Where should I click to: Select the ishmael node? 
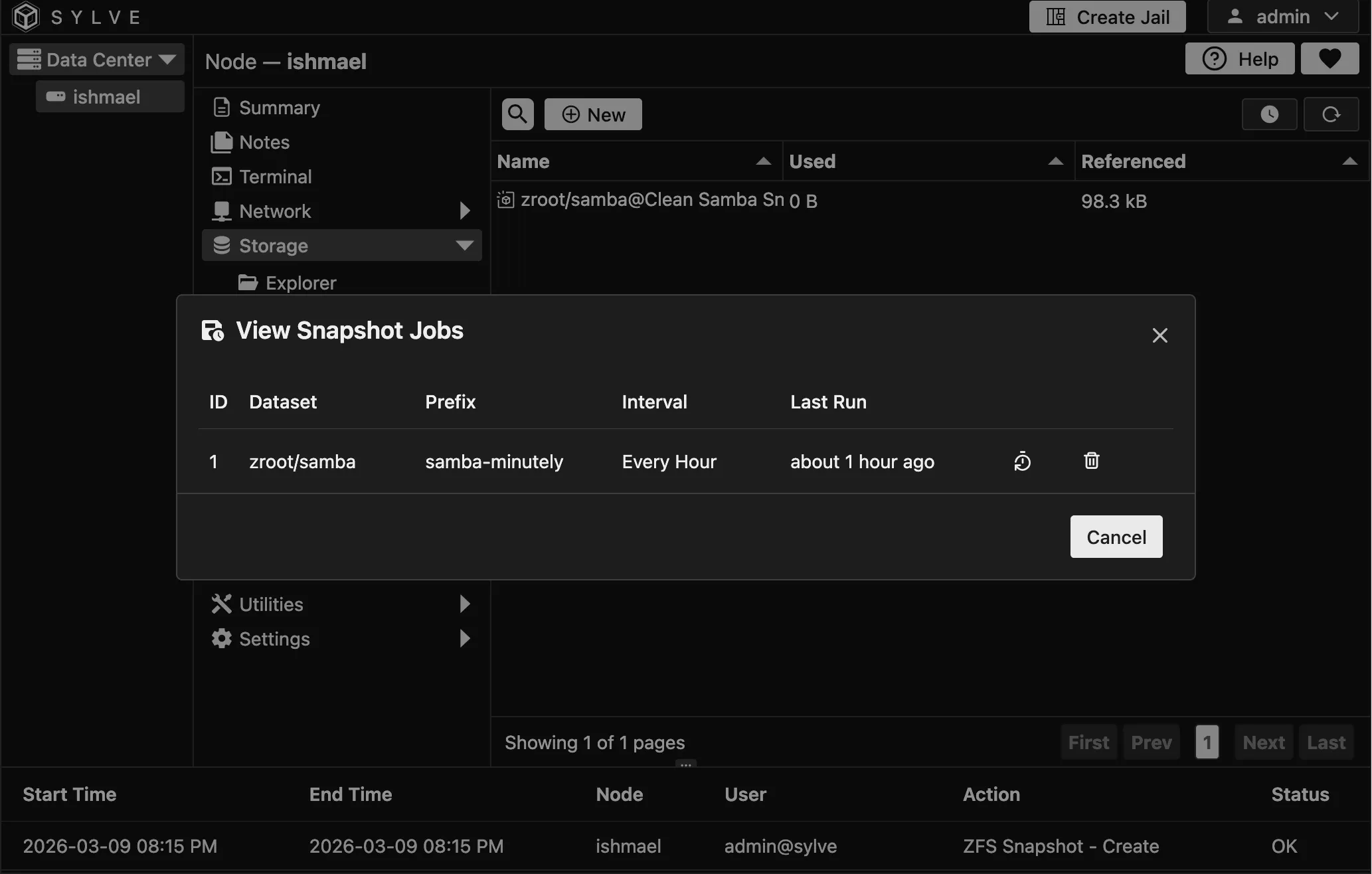[x=108, y=96]
